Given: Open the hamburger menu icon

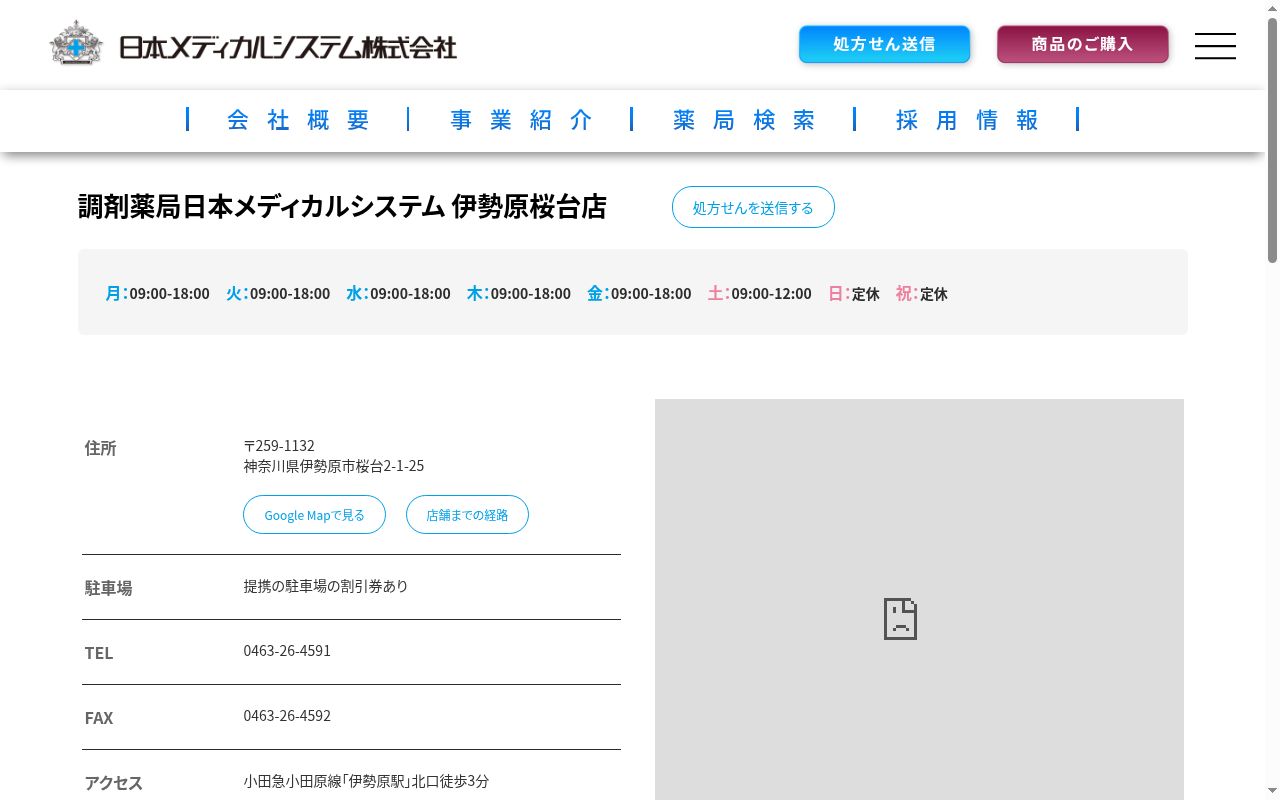Looking at the screenshot, I should tap(1215, 46).
